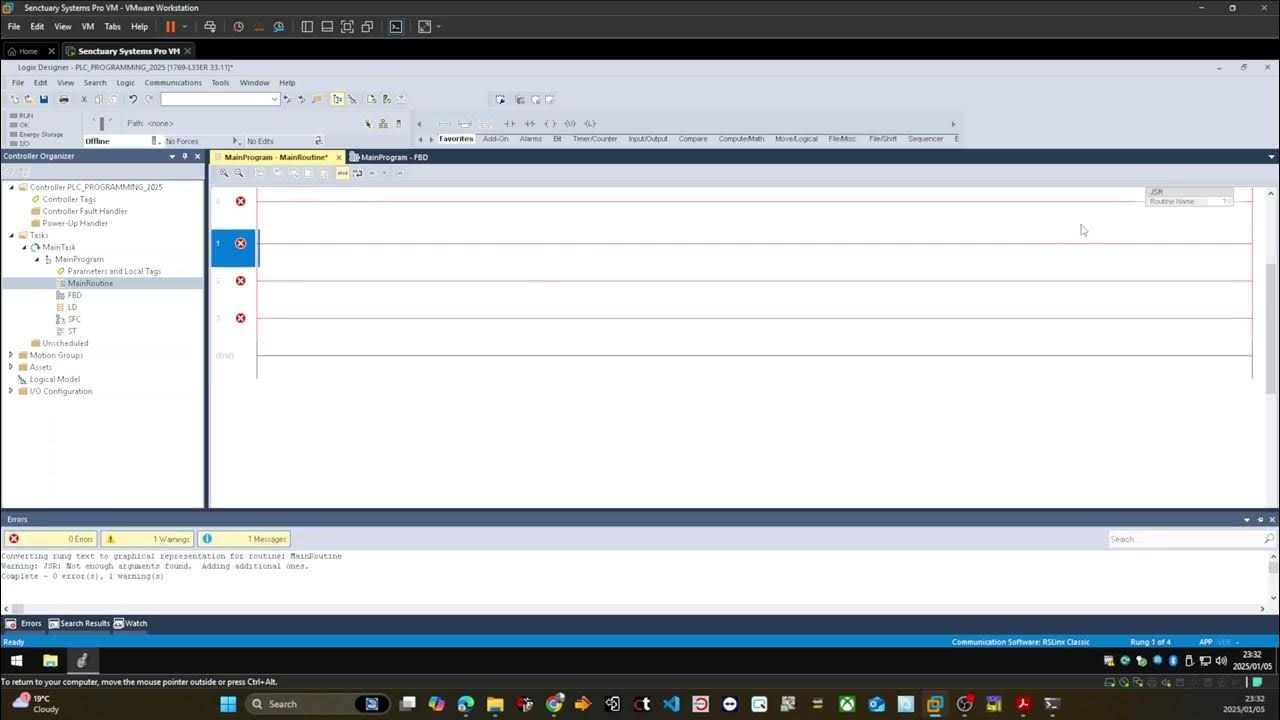The height and width of the screenshot is (720, 1280).
Task: Click the Save icon in Logix Designer toolbar
Action: coord(43,99)
